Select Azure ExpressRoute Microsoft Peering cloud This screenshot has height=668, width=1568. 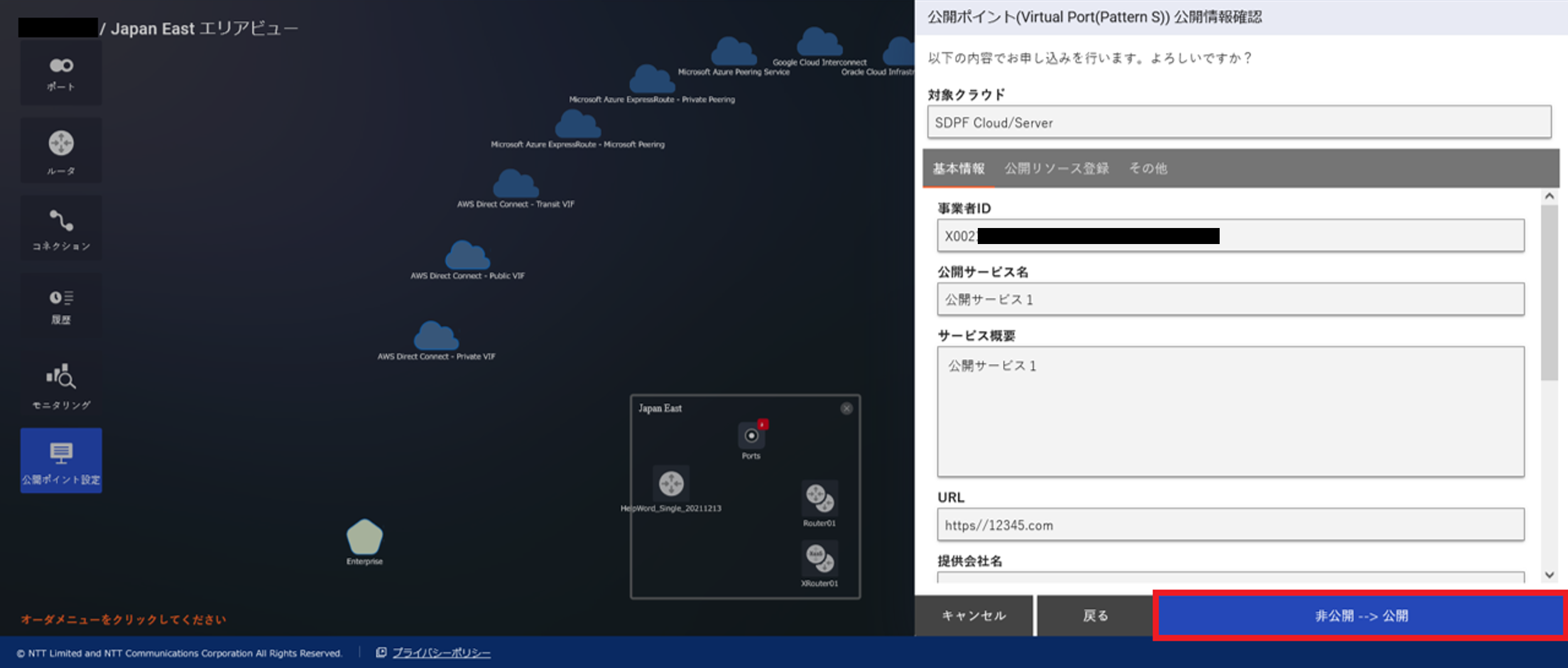pos(578,124)
